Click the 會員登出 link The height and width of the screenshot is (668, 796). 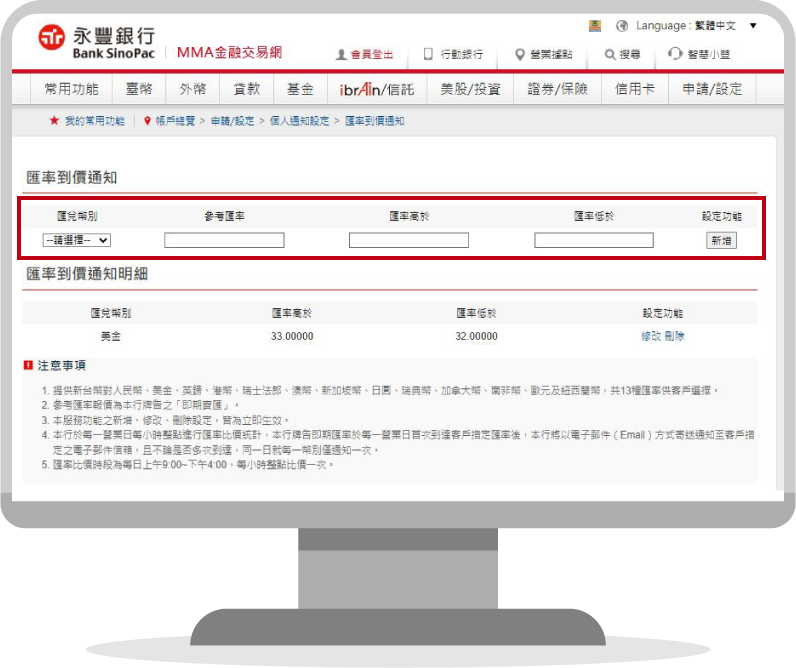click(x=372, y=54)
